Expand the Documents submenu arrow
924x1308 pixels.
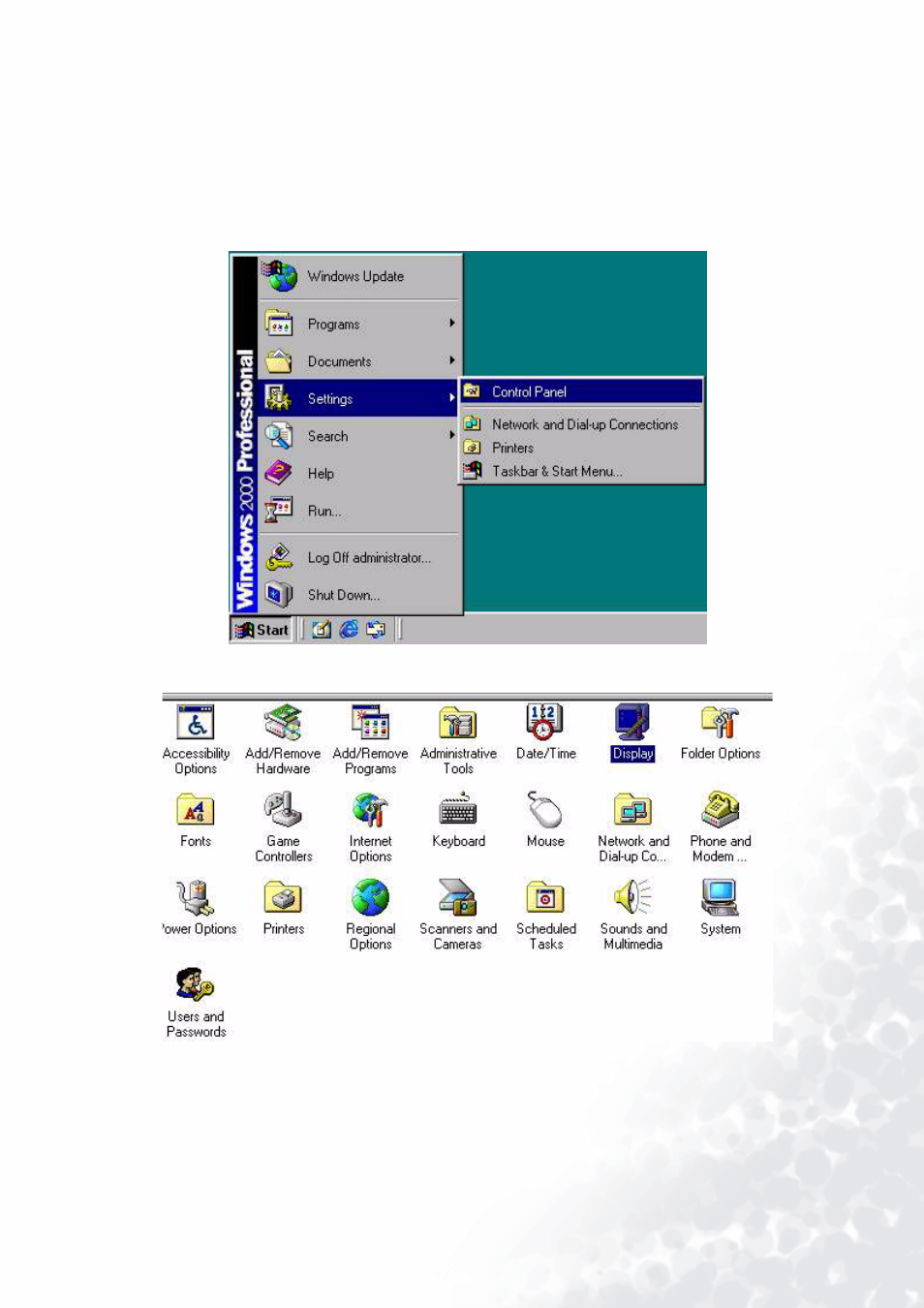point(451,359)
